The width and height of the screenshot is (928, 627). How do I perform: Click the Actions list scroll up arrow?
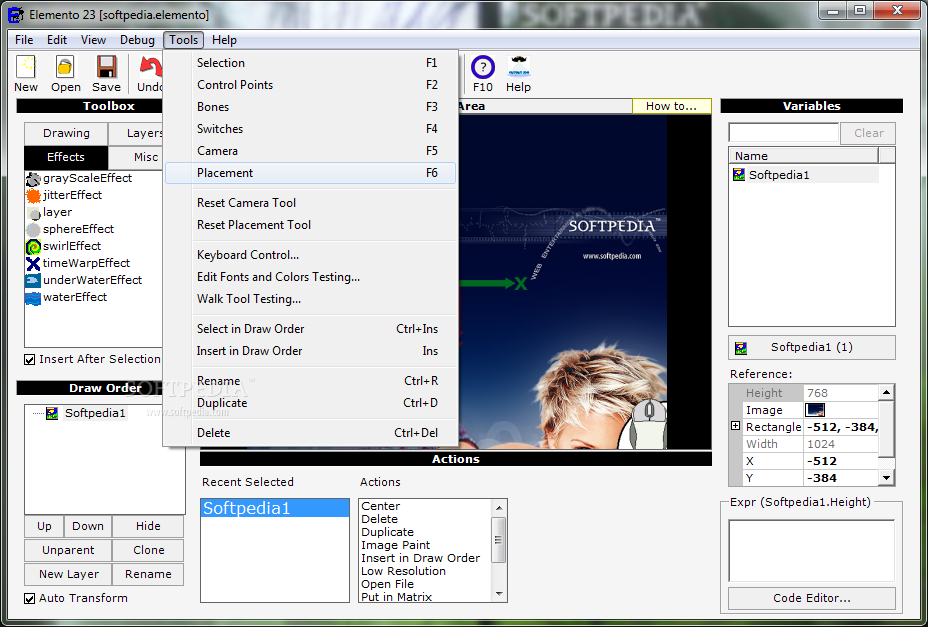499,507
